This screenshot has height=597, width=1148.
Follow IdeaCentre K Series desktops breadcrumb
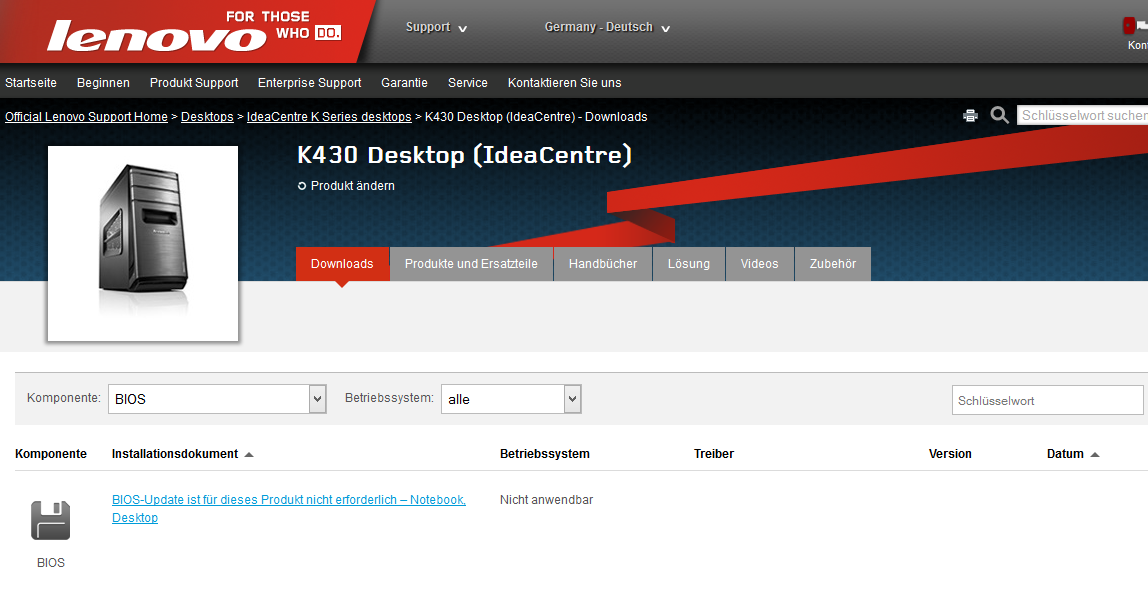point(329,116)
